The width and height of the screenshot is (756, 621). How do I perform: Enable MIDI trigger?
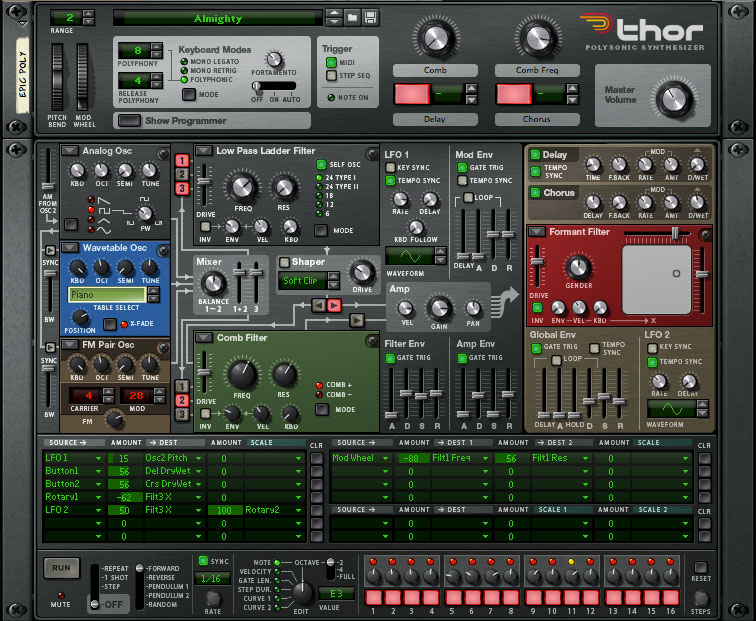(331, 62)
